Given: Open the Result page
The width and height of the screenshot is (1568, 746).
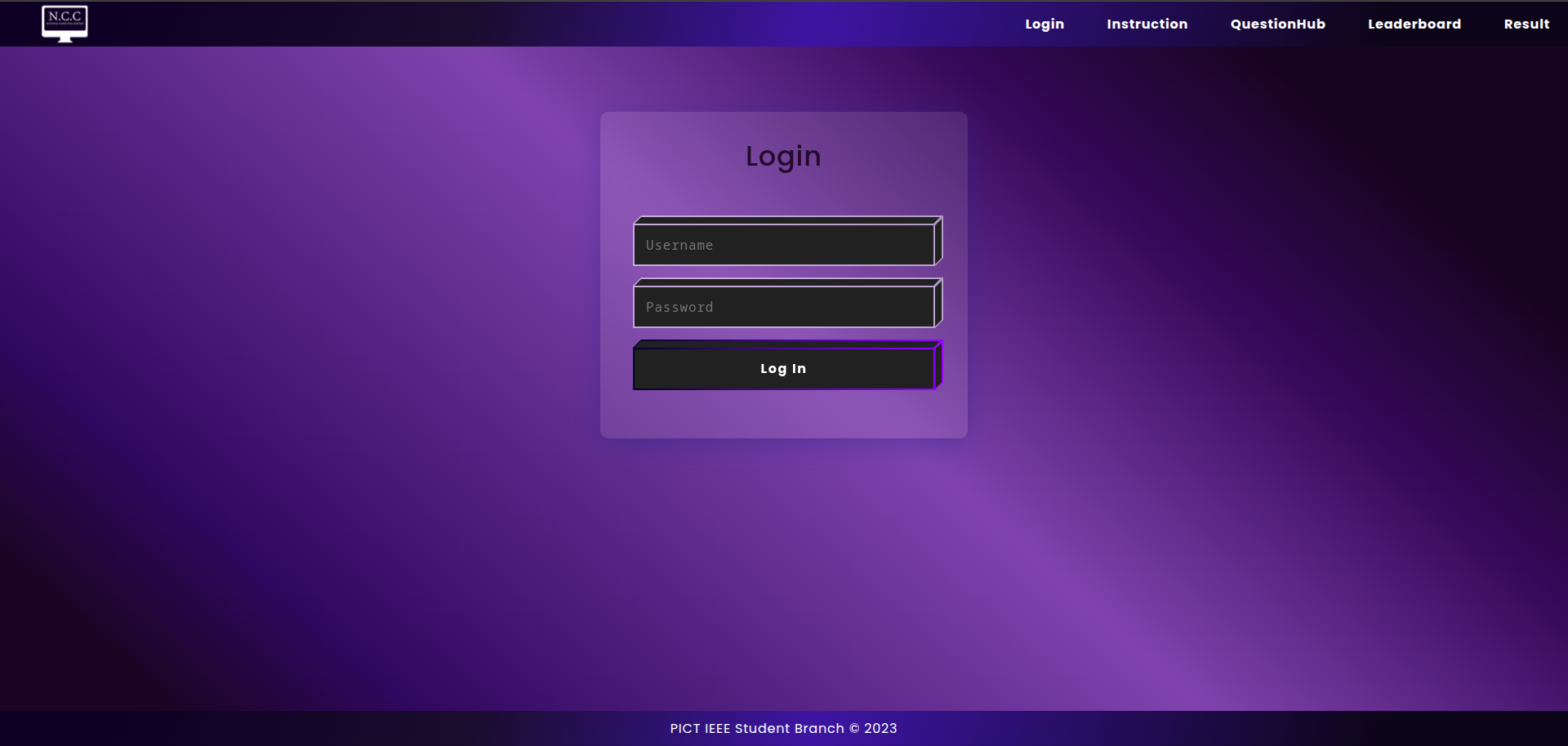Looking at the screenshot, I should [1526, 24].
